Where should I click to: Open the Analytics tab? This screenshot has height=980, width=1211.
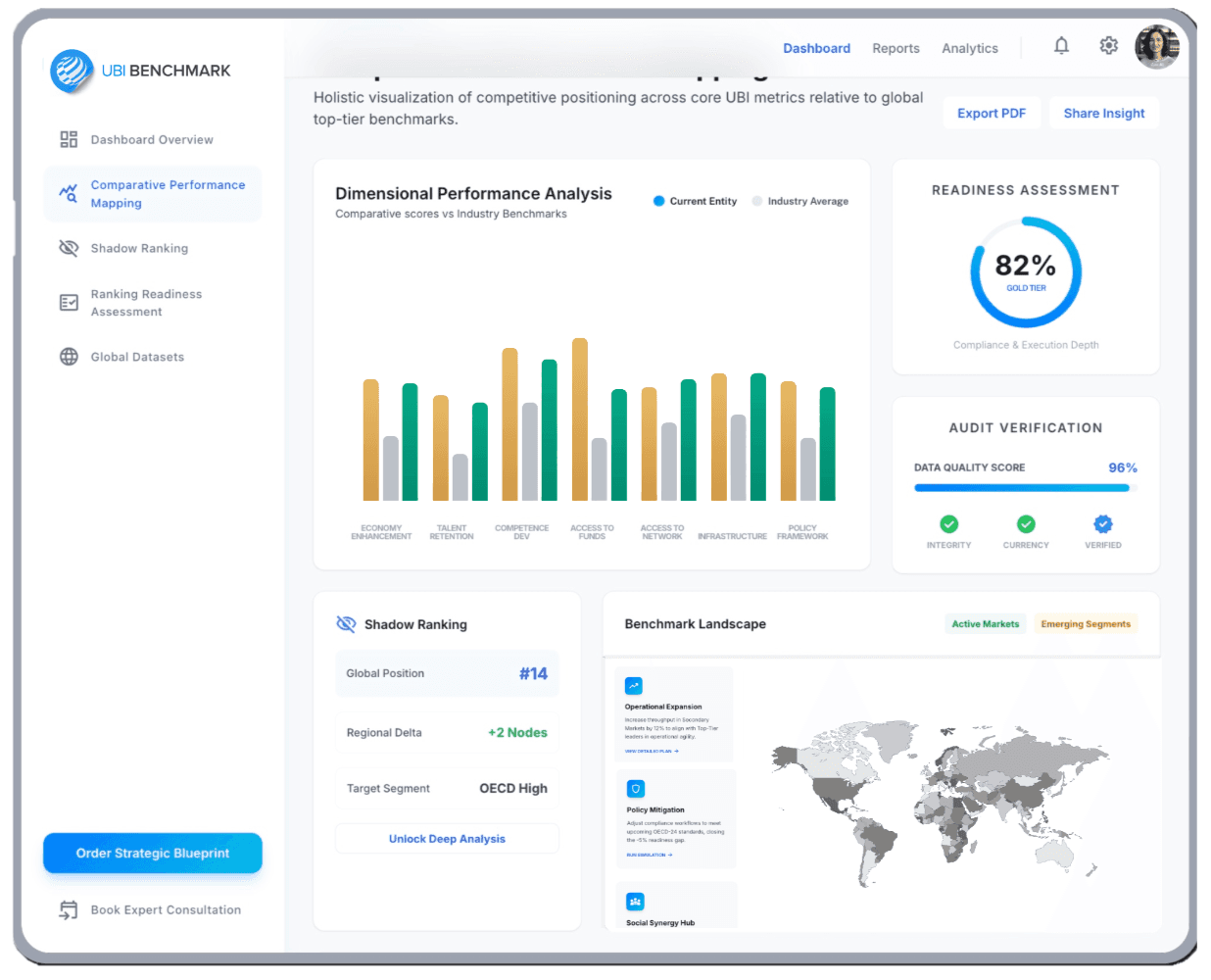coord(969,48)
